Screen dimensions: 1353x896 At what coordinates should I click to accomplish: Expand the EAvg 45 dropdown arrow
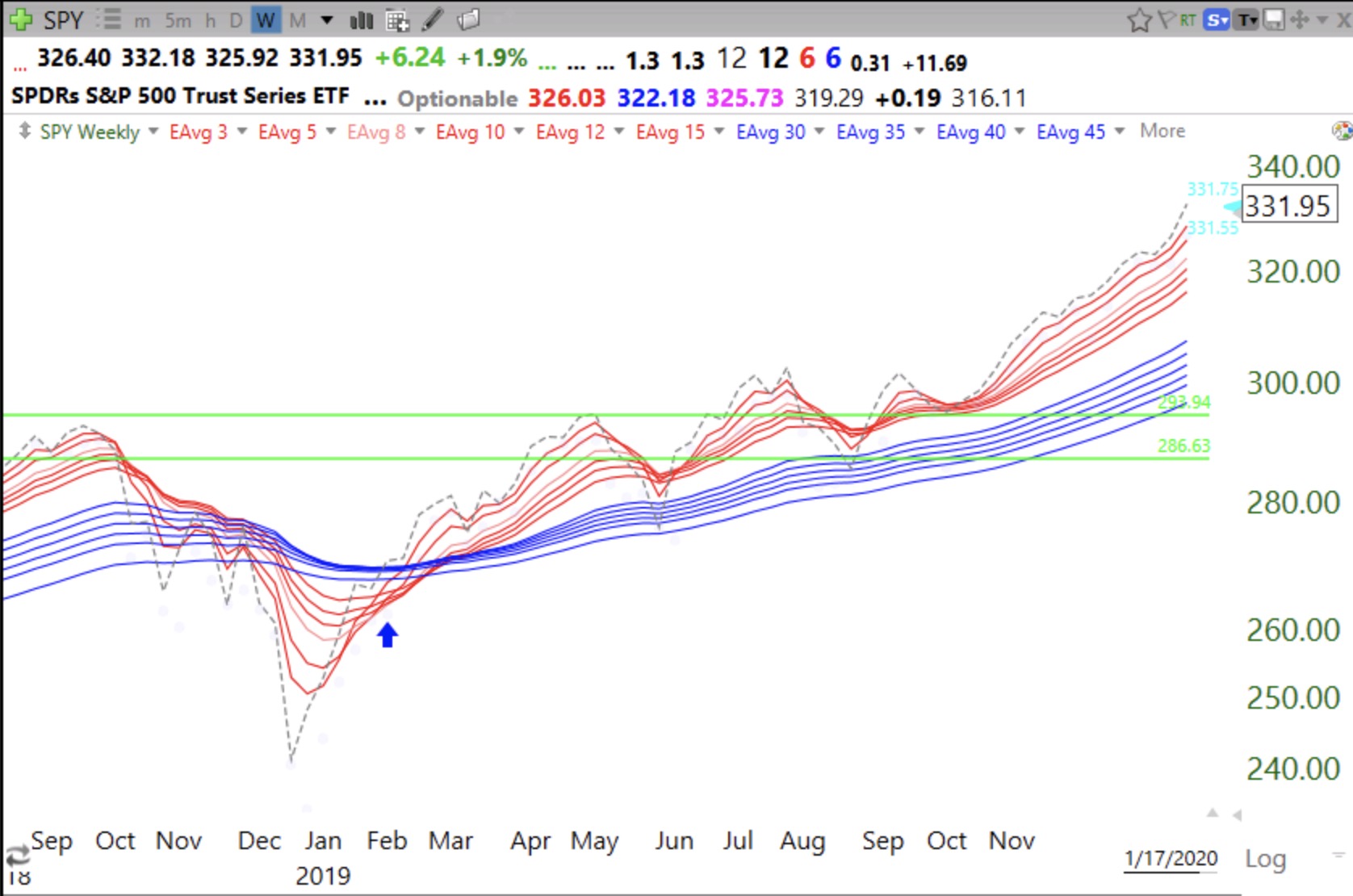click(1119, 130)
